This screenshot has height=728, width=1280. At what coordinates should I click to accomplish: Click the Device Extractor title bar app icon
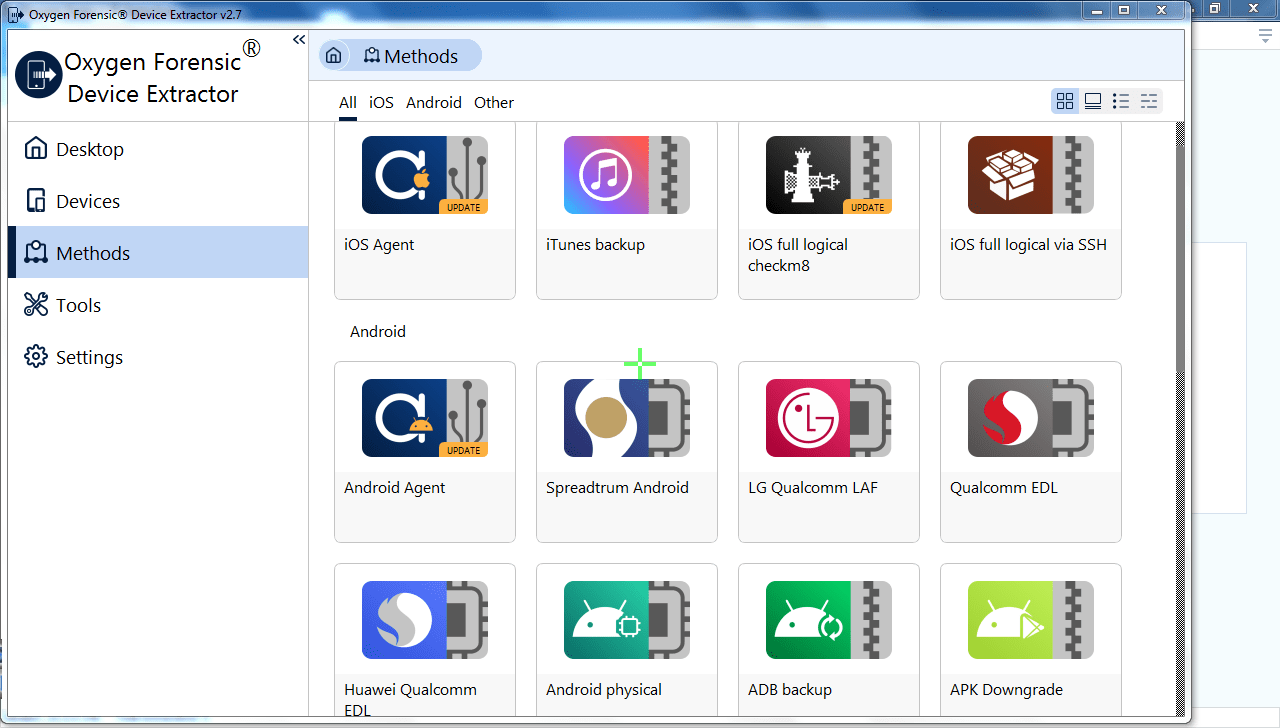point(16,14)
